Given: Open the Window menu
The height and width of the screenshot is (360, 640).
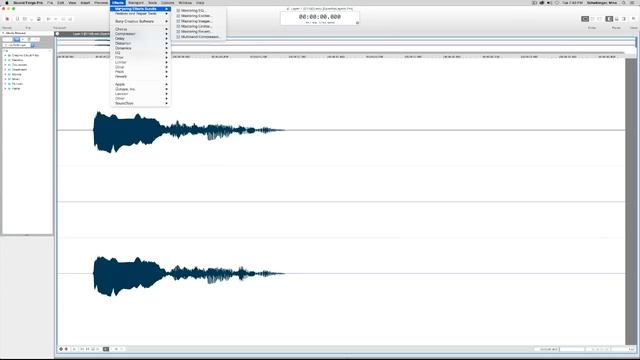Looking at the screenshot, I should coord(185,3).
